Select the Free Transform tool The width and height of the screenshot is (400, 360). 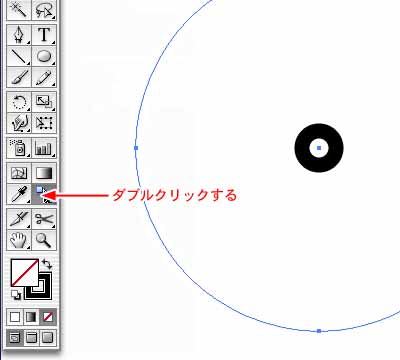(x=44, y=123)
